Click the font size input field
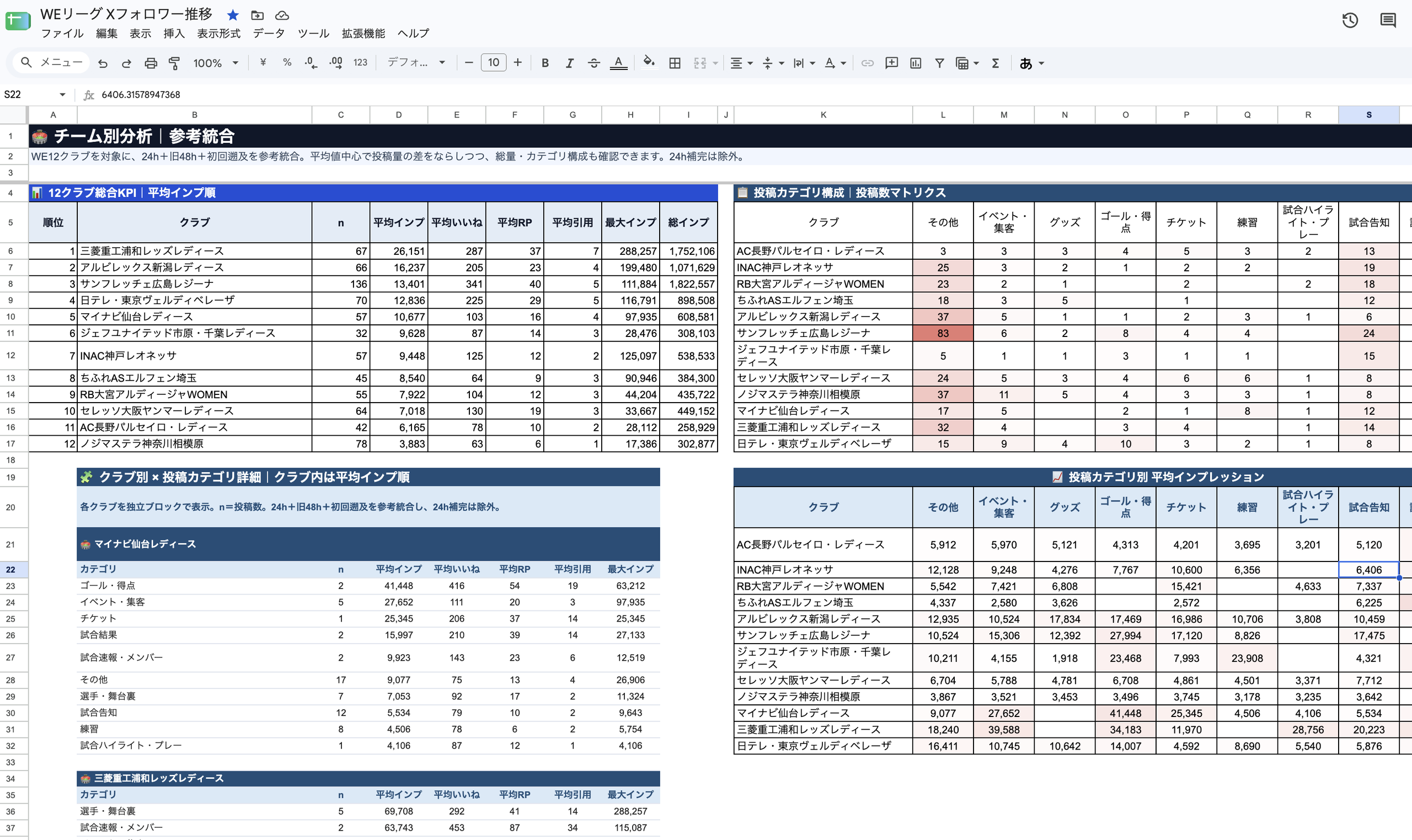The width and height of the screenshot is (1412, 840). pyautogui.click(x=494, y=63)
